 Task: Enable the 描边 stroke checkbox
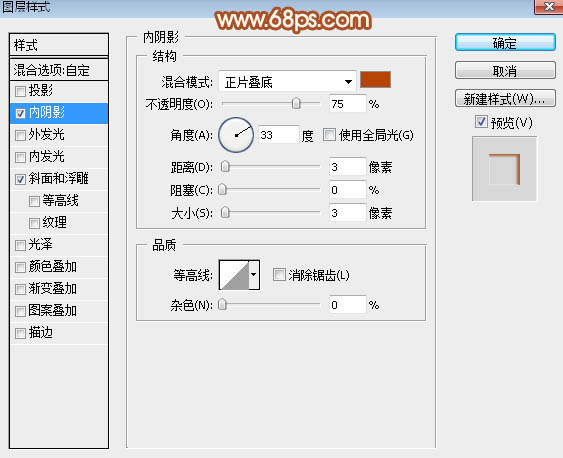pyautogui.click(x=20, y=333)
